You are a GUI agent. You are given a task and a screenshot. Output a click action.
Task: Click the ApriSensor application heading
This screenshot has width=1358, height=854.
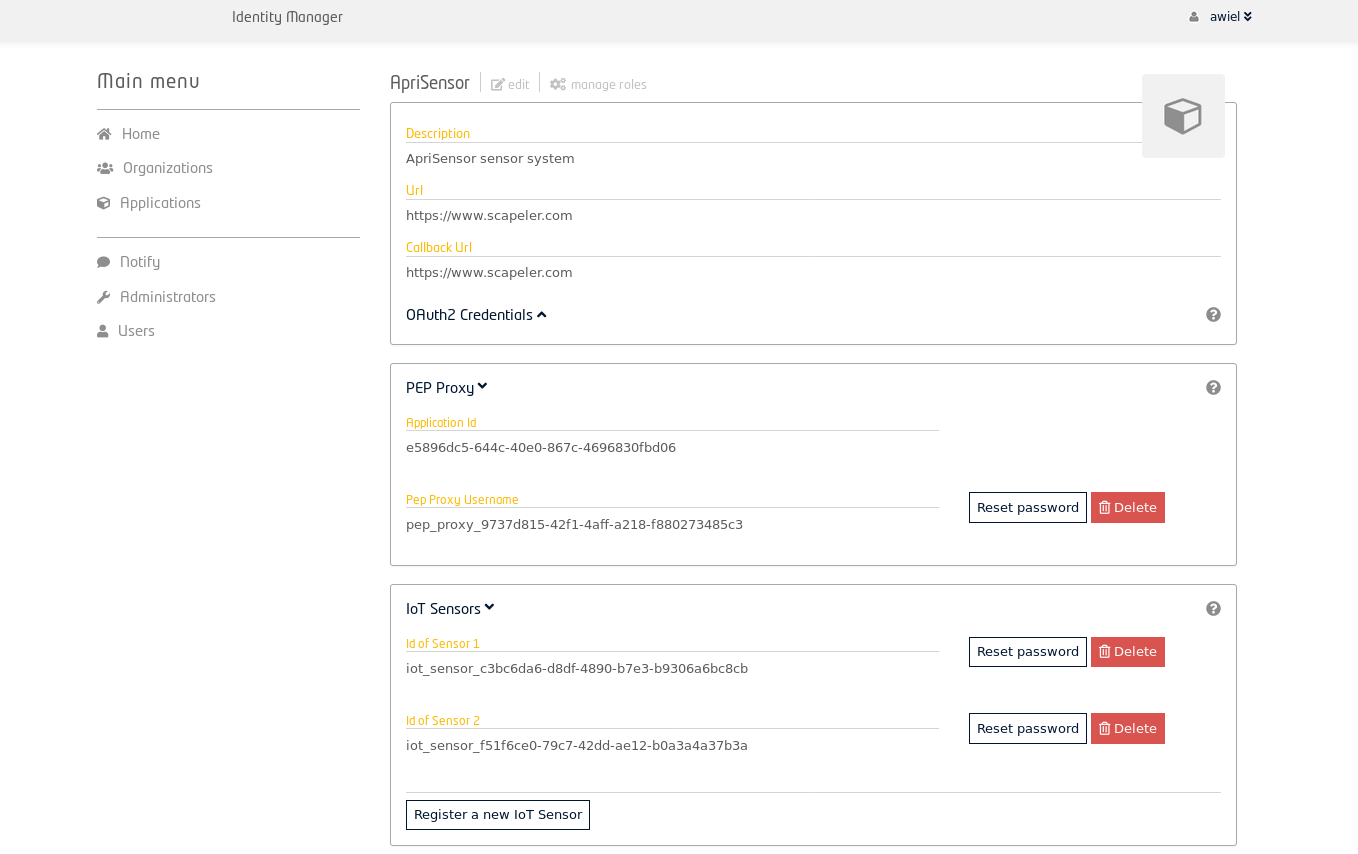coord(430,83)
